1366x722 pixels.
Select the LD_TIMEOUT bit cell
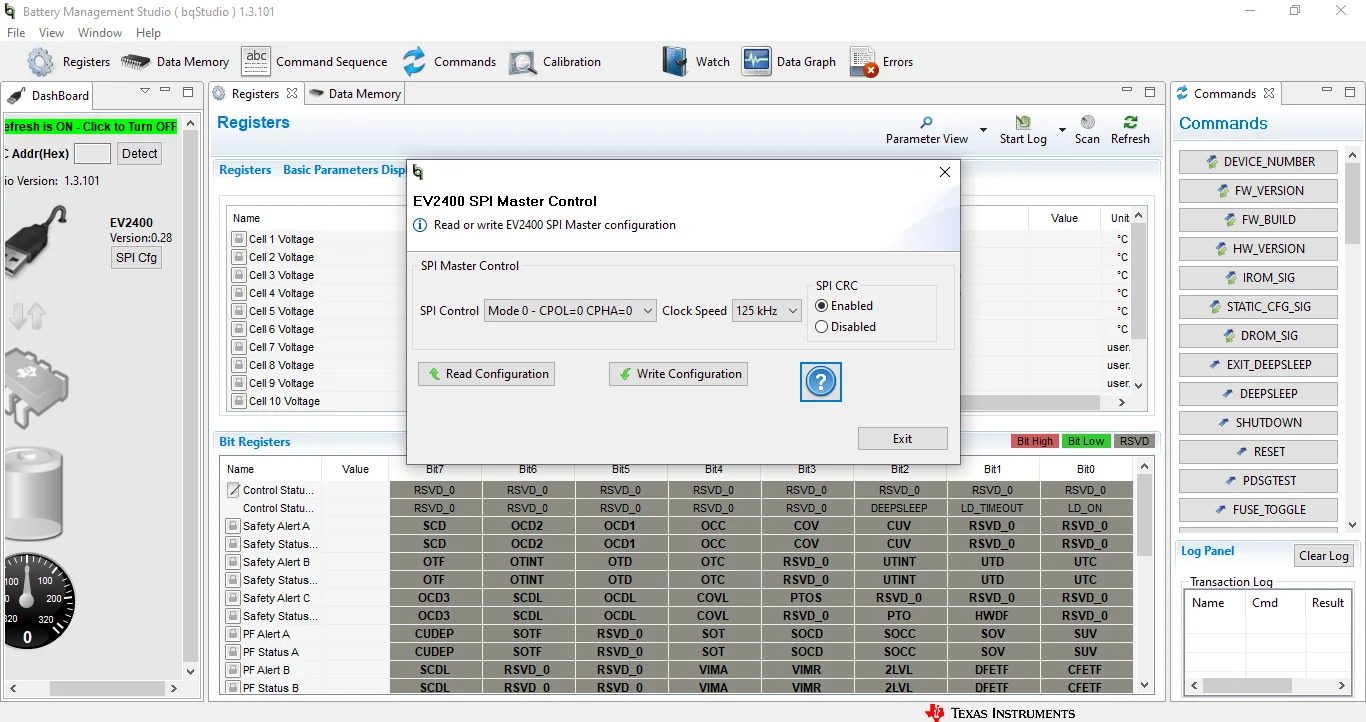[x=993, y=508]
